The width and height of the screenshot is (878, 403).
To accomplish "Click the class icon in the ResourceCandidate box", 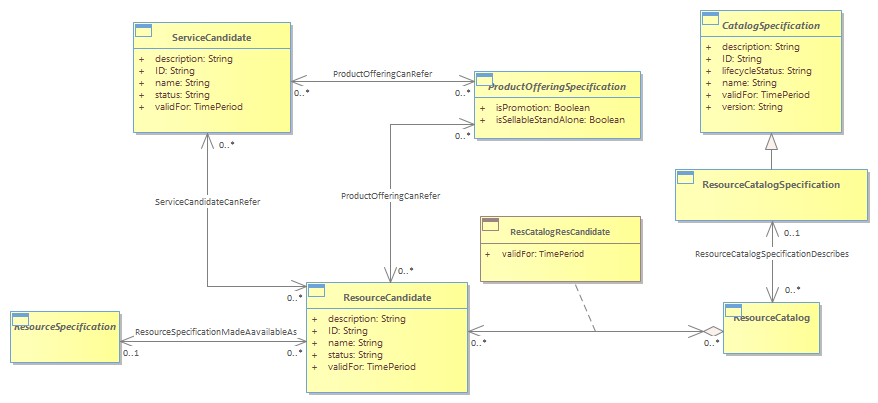I will 317,290.
